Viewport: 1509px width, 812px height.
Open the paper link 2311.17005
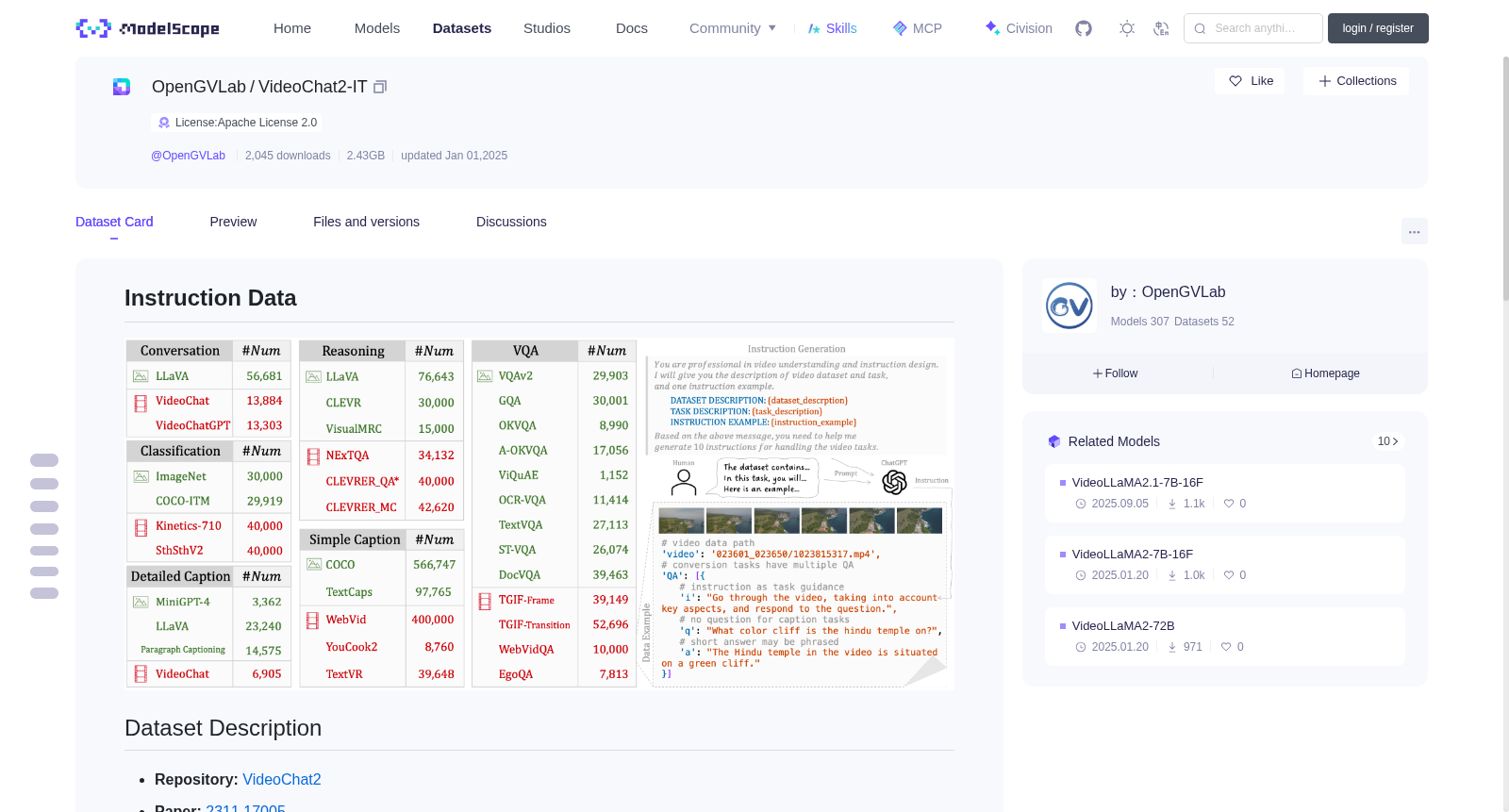[245, 808]
